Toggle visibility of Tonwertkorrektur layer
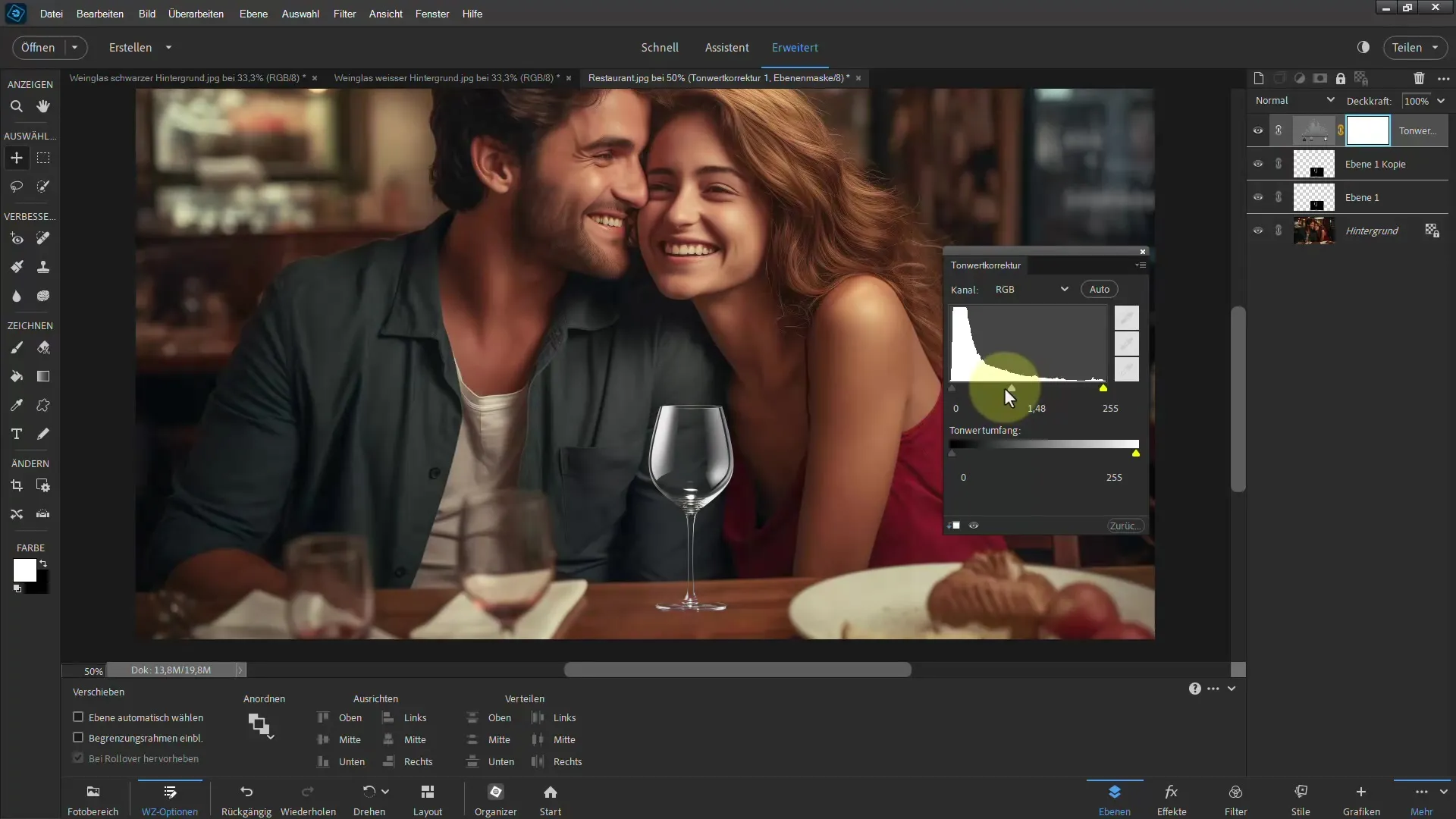 click(x=1258, y=130)
